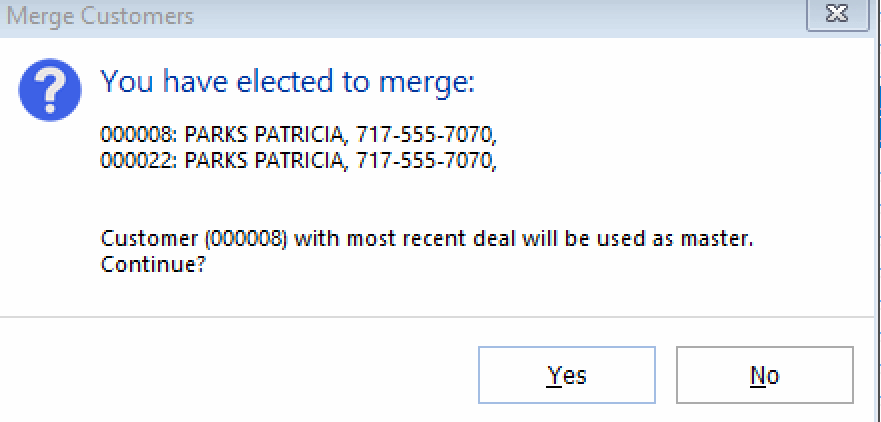Click the 'You have elected to merge:' heading
Image resolution: width=881 pixels, height=422 pixels.
click(287, 81)
